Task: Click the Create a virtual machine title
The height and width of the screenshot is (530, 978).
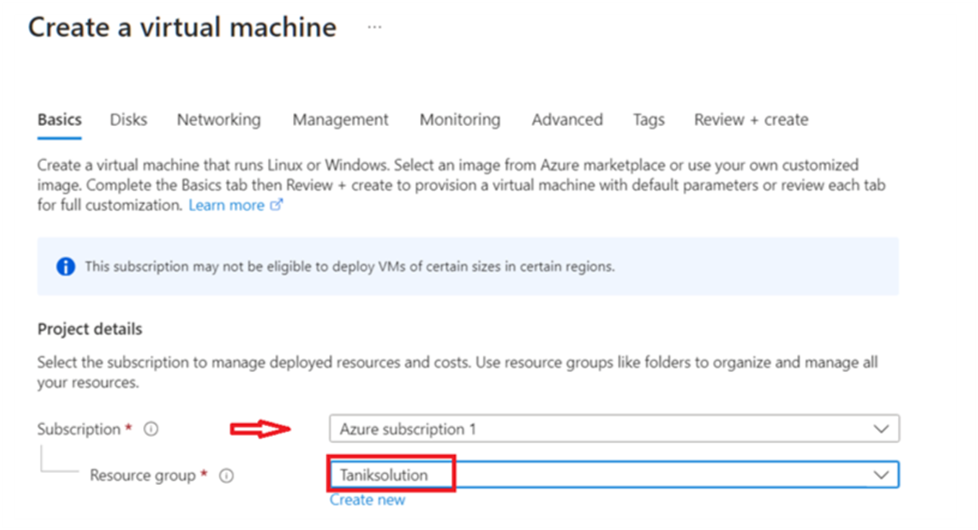Action: (x=182, y=27)
